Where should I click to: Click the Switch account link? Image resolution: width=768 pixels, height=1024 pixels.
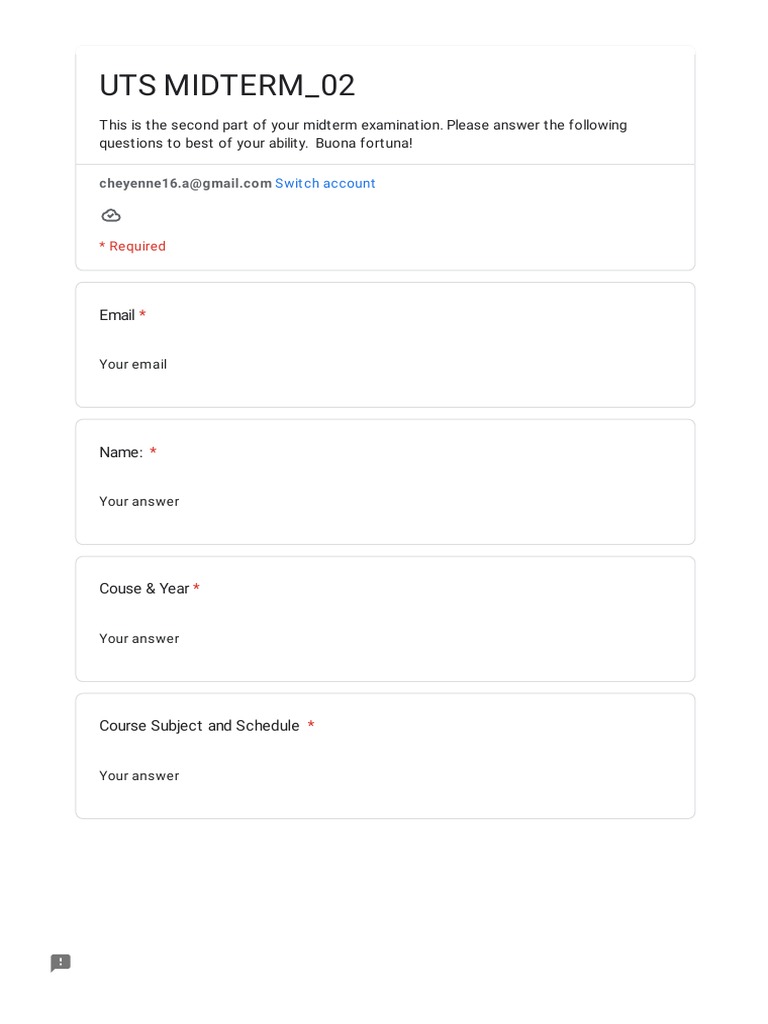pyautogui.click(x=325, y=183)
